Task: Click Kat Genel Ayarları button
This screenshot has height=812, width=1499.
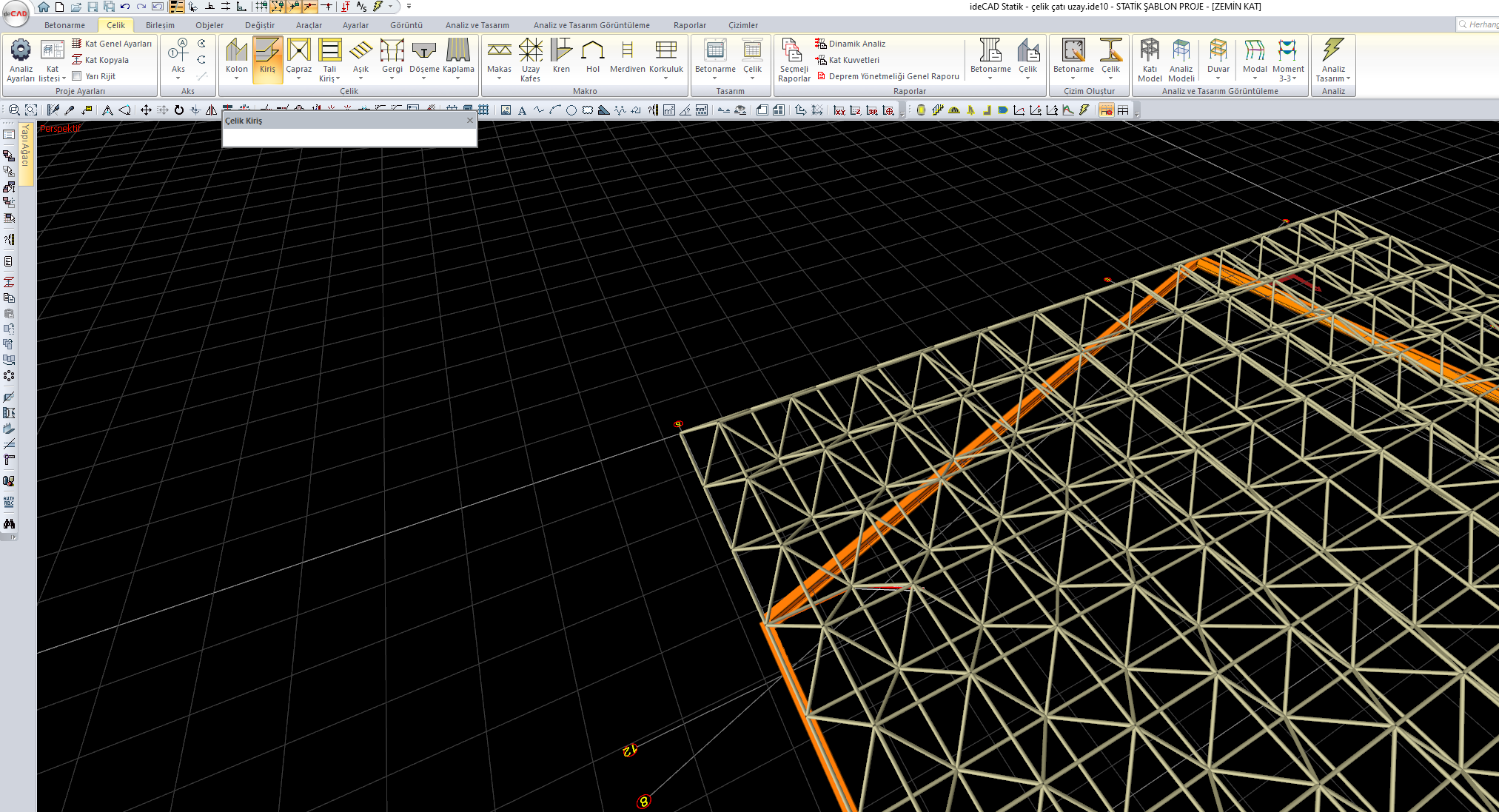Action: [112, 44]
